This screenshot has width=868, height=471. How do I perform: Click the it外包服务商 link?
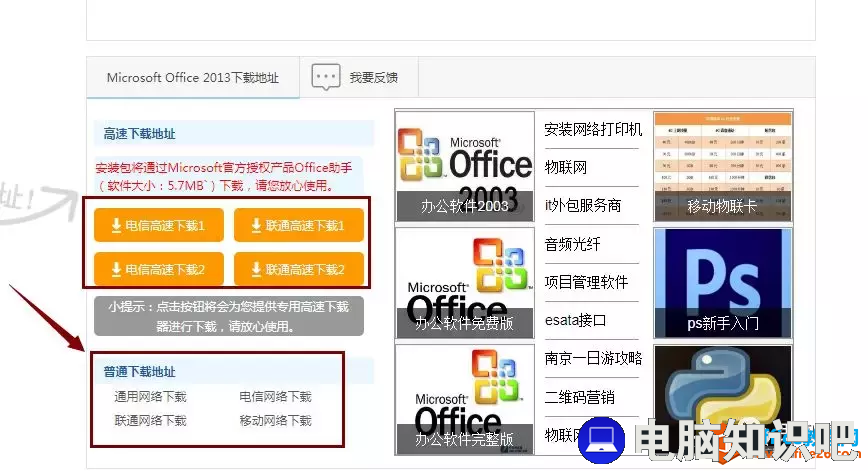pyautogui.click(x=583, y=206)
